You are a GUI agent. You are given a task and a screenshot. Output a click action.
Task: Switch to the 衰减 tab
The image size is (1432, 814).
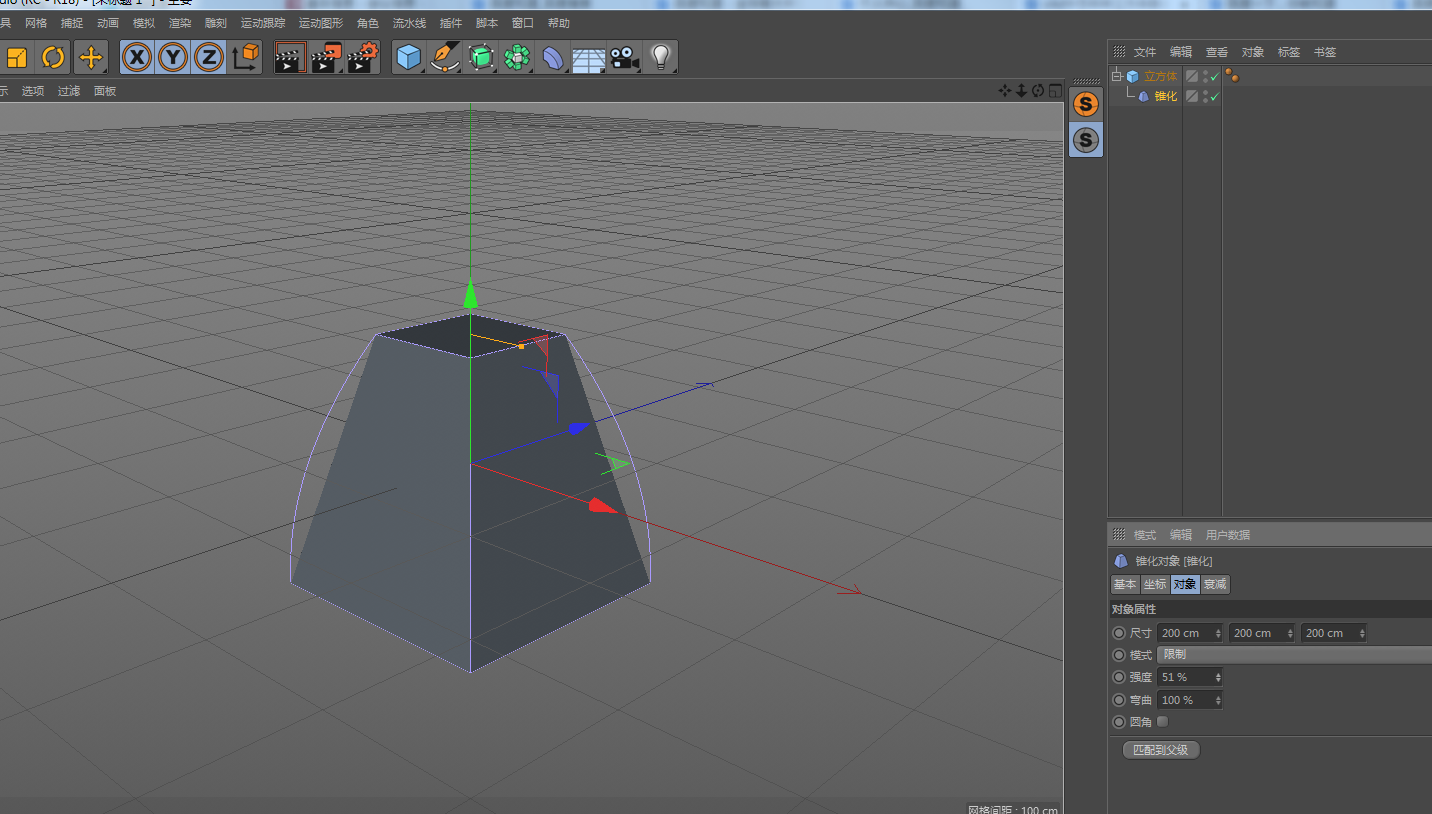[x=1215, y=584]
